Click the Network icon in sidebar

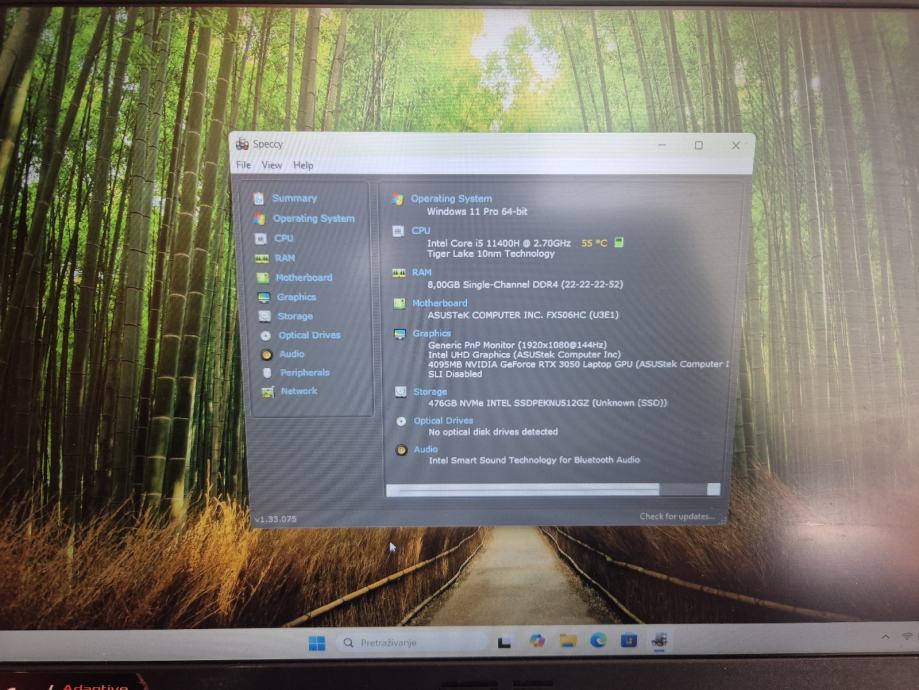click(268, 392)
